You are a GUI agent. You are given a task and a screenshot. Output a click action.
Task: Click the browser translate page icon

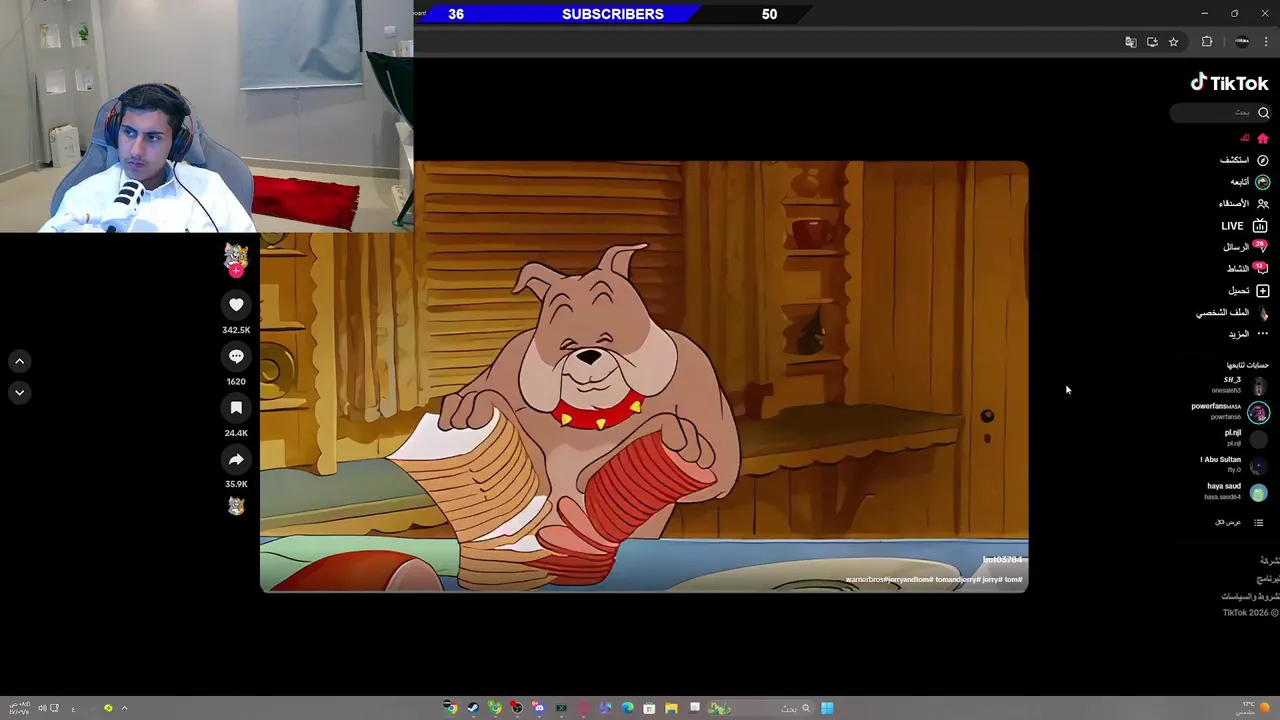pyautogui.click(x=1131, y=42)
